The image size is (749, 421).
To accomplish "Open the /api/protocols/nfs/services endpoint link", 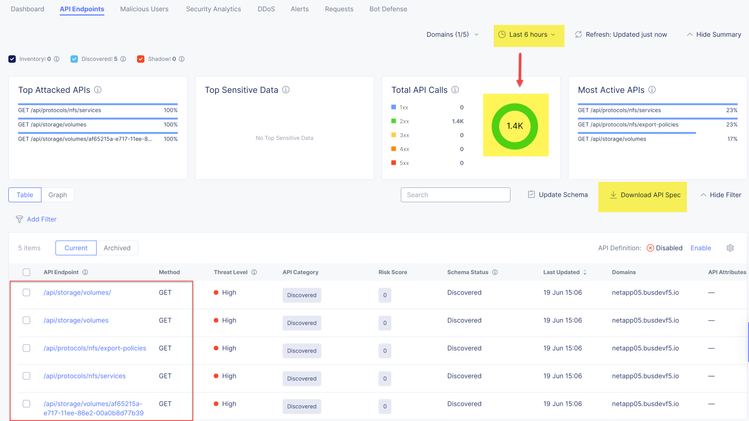I will pos(84,376).
